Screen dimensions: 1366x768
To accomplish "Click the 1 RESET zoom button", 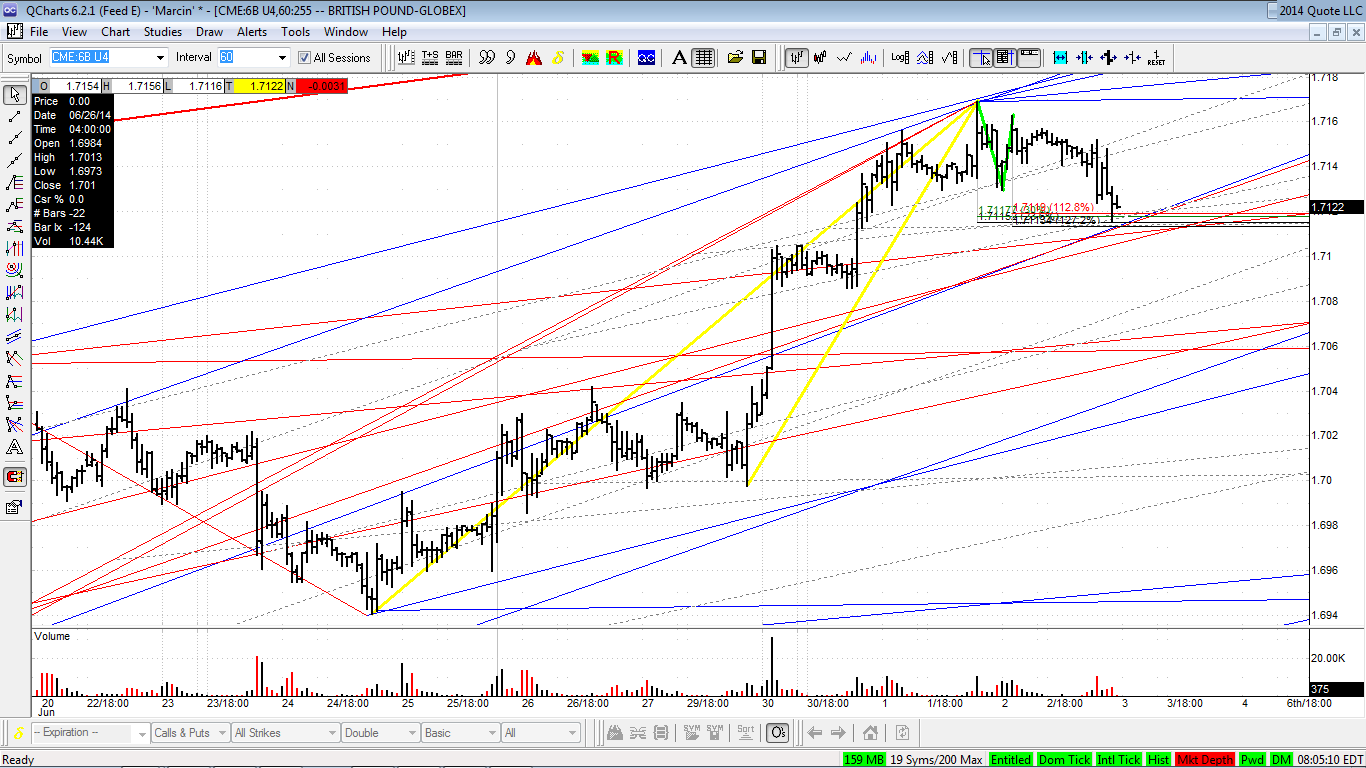I will pos(1156,57).
